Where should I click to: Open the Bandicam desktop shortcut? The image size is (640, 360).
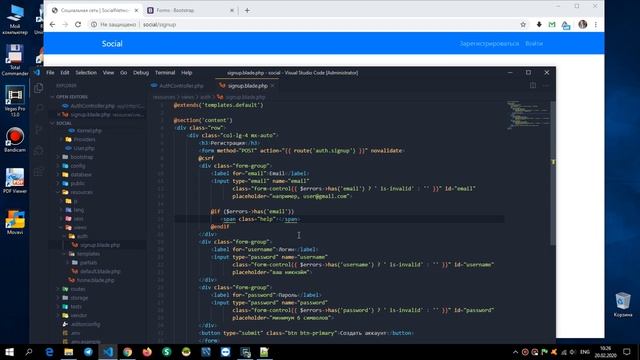coord(15,140)
